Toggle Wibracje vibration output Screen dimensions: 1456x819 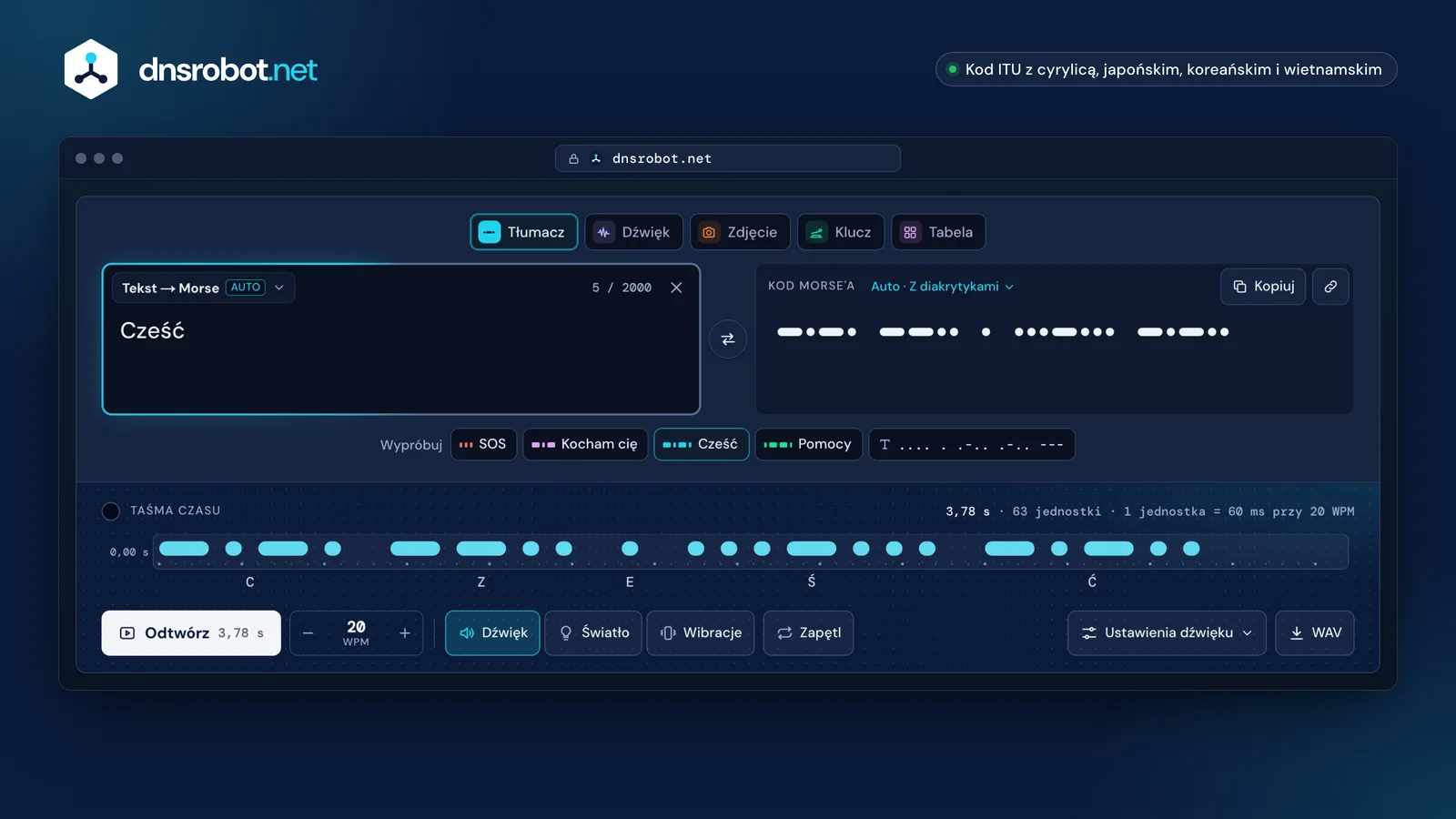pos(701,633)
